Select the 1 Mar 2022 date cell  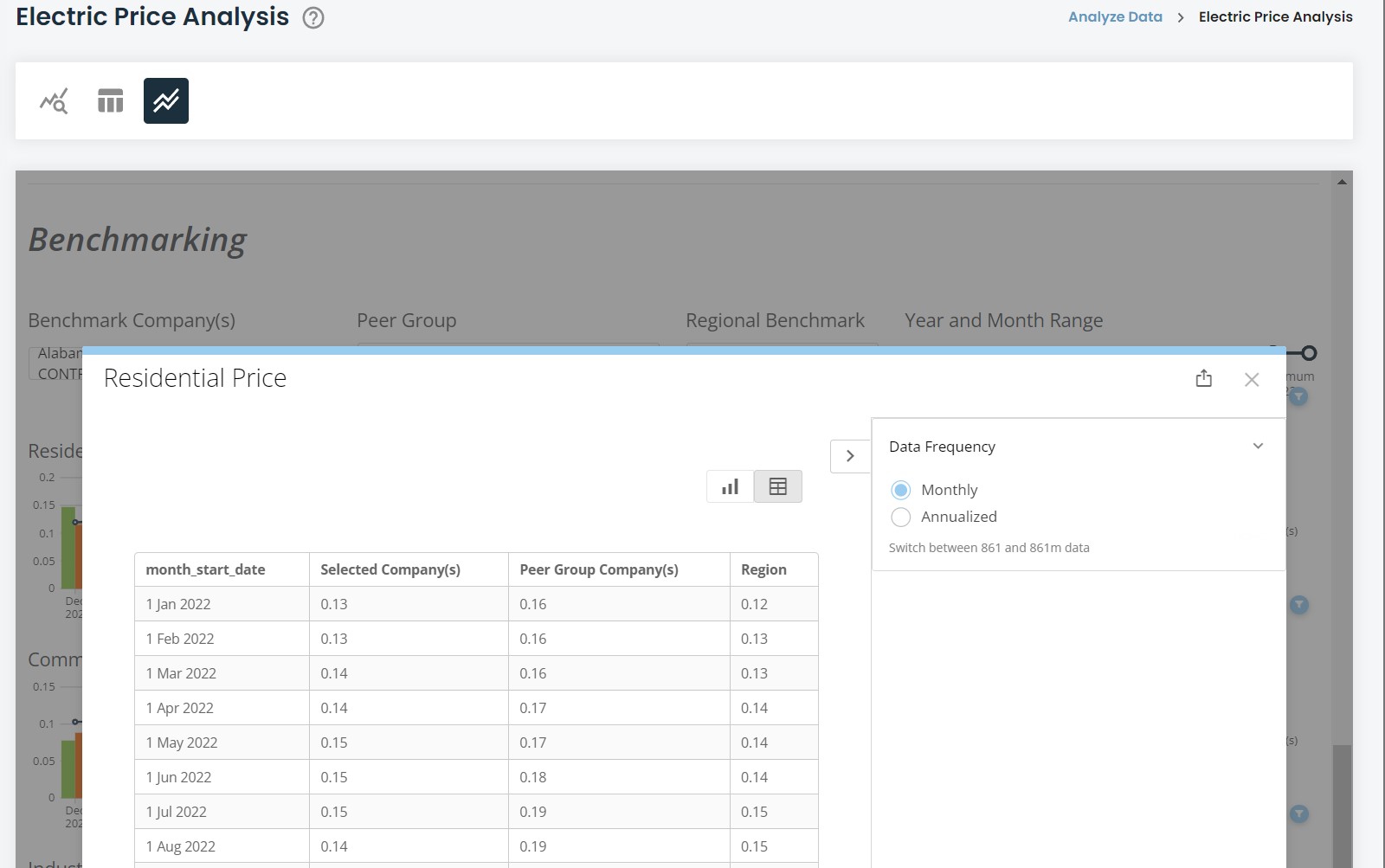pyautogui.click(x=222, y=673)
